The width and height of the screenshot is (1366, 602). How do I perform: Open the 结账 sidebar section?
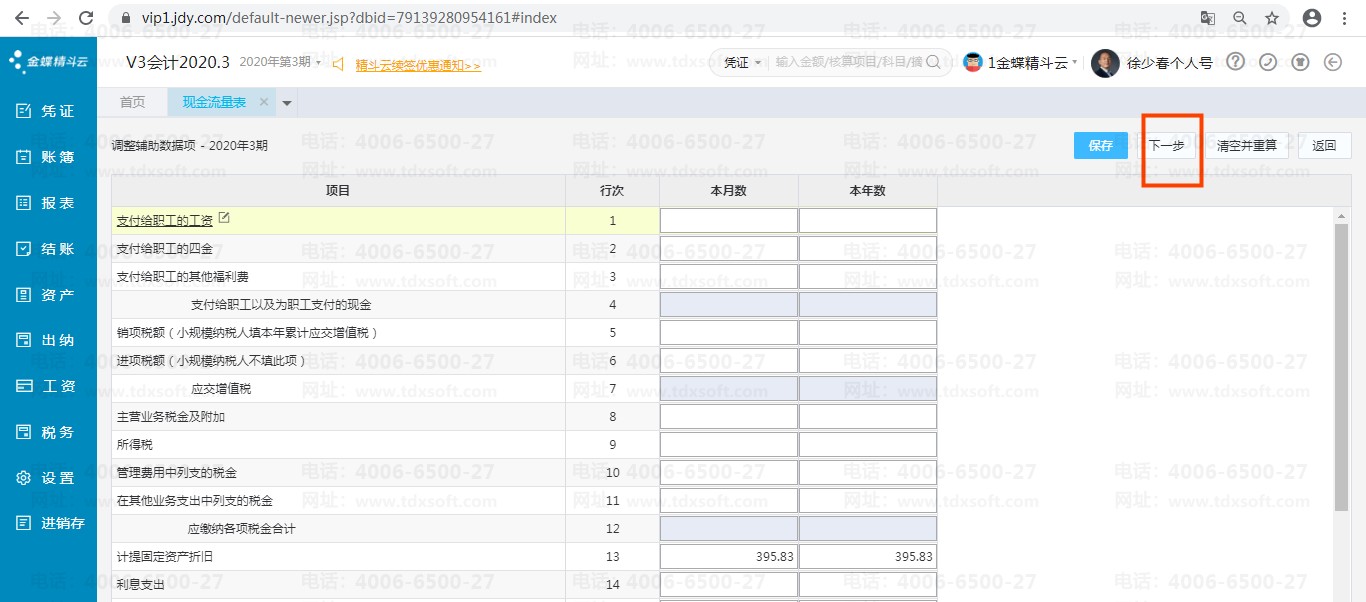pos(47,249)
